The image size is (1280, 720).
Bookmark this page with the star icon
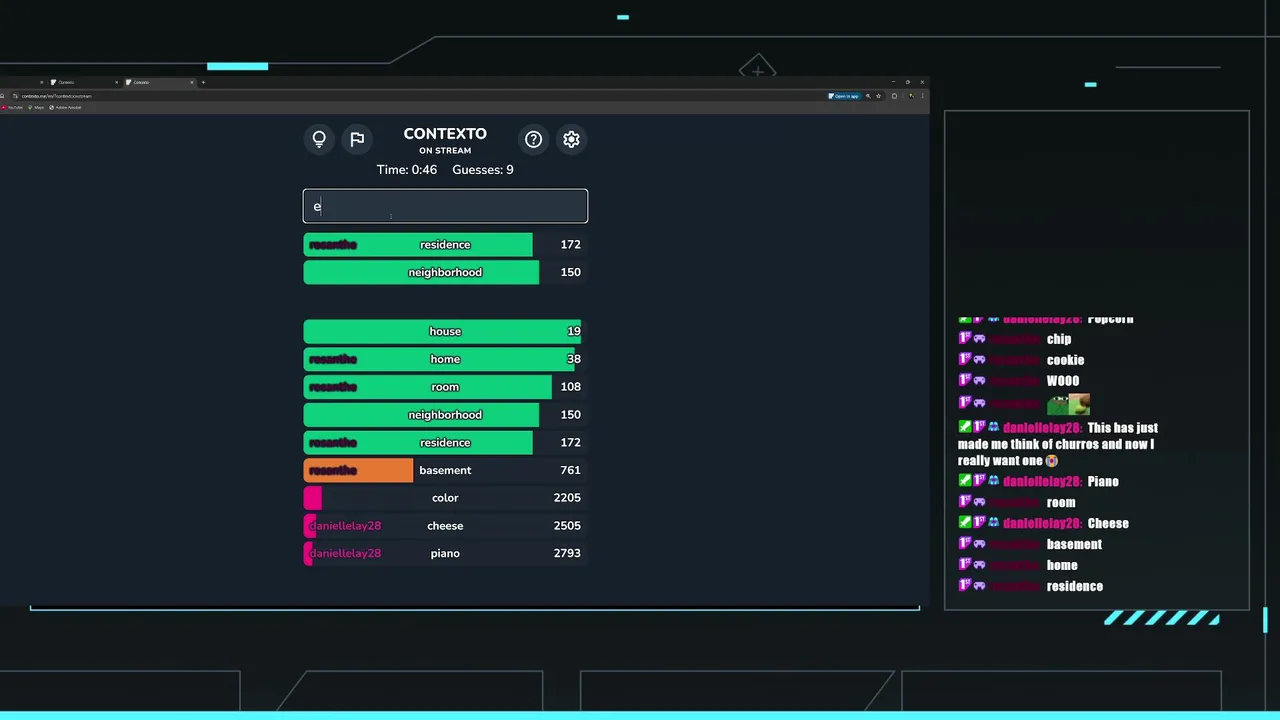coord(879,96)
